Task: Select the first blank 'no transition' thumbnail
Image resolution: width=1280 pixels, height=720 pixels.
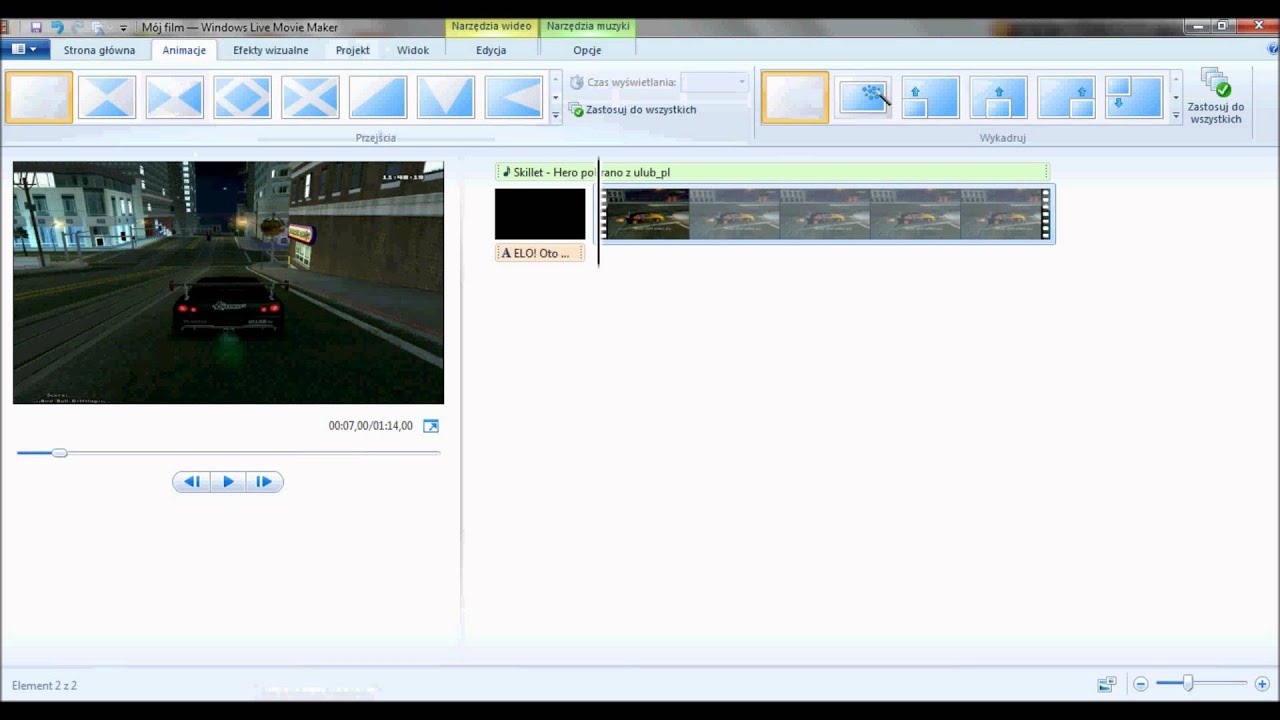Action: tap(39, 97)
